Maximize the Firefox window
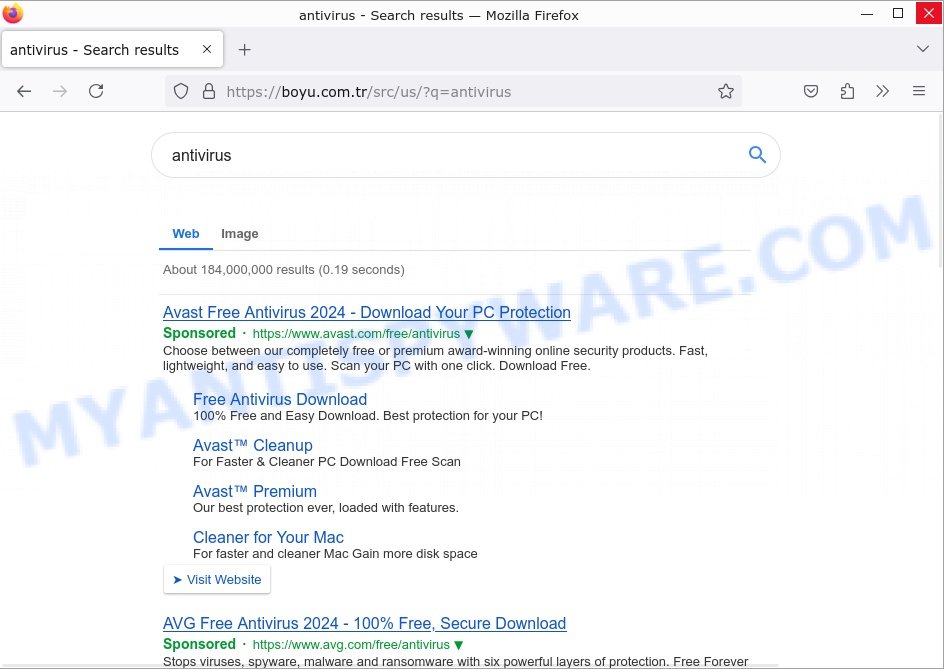 pyautogui.click(x=898, y=13)
